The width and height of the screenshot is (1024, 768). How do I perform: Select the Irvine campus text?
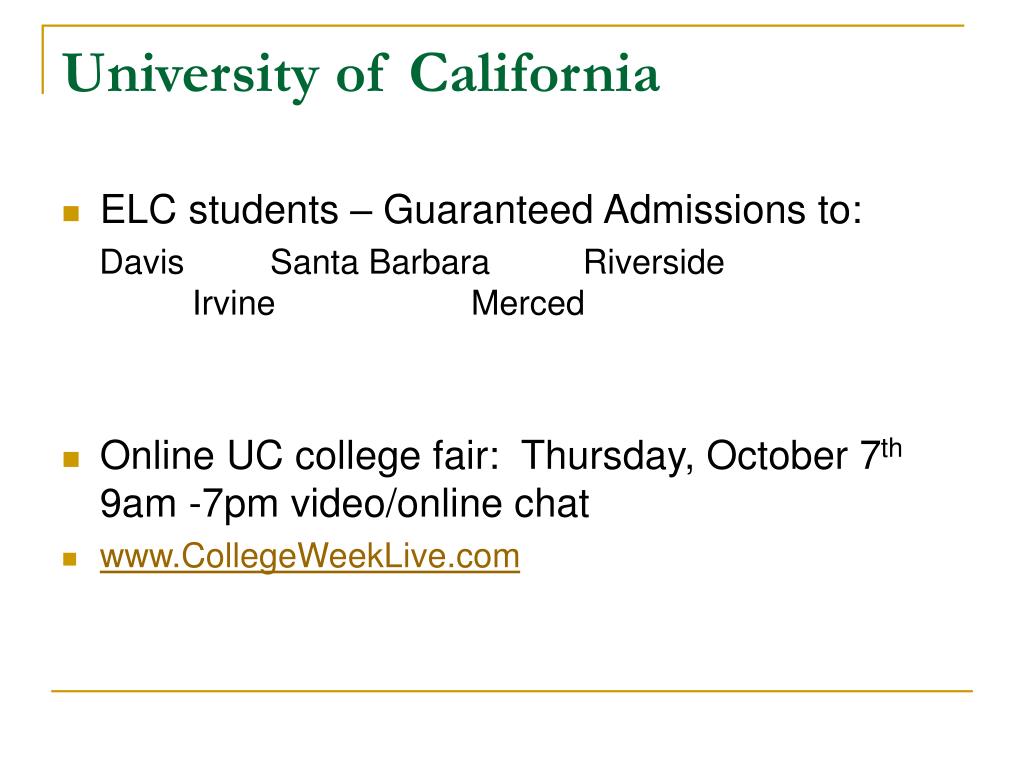234,304
